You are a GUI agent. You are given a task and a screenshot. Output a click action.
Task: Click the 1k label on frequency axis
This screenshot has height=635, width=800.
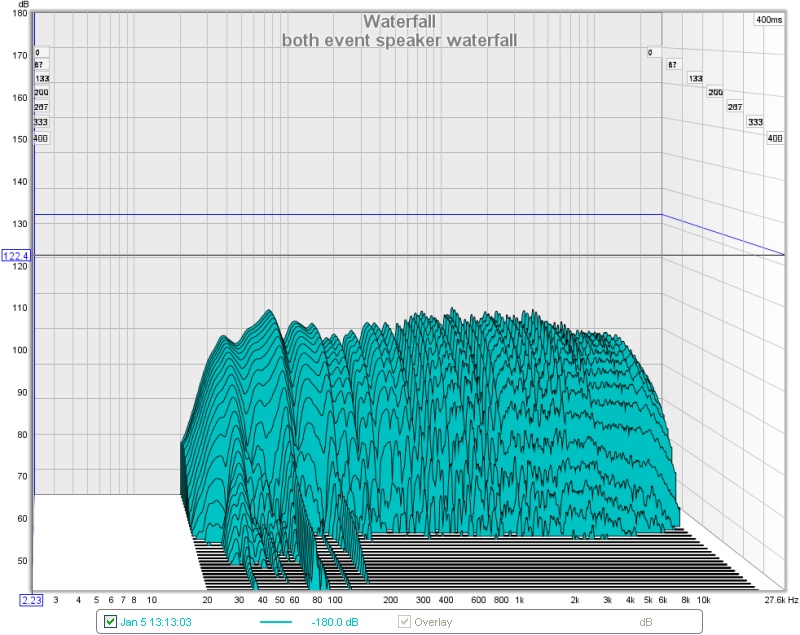pos(519,600)
